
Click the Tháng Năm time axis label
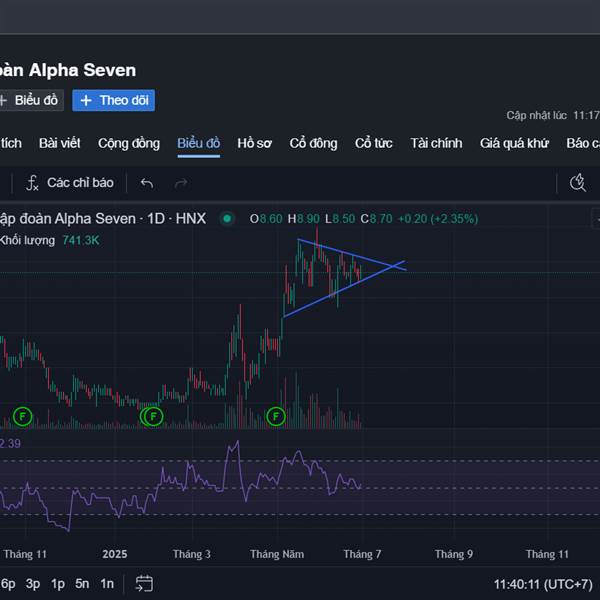277,554
